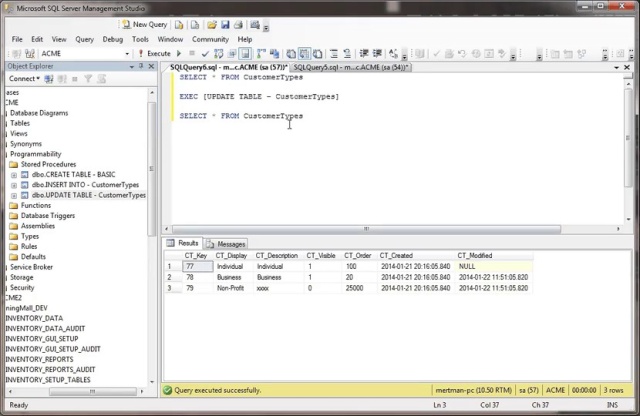Open the Query menu
Viewport: 640px width, 416px height.
point(84,39)
